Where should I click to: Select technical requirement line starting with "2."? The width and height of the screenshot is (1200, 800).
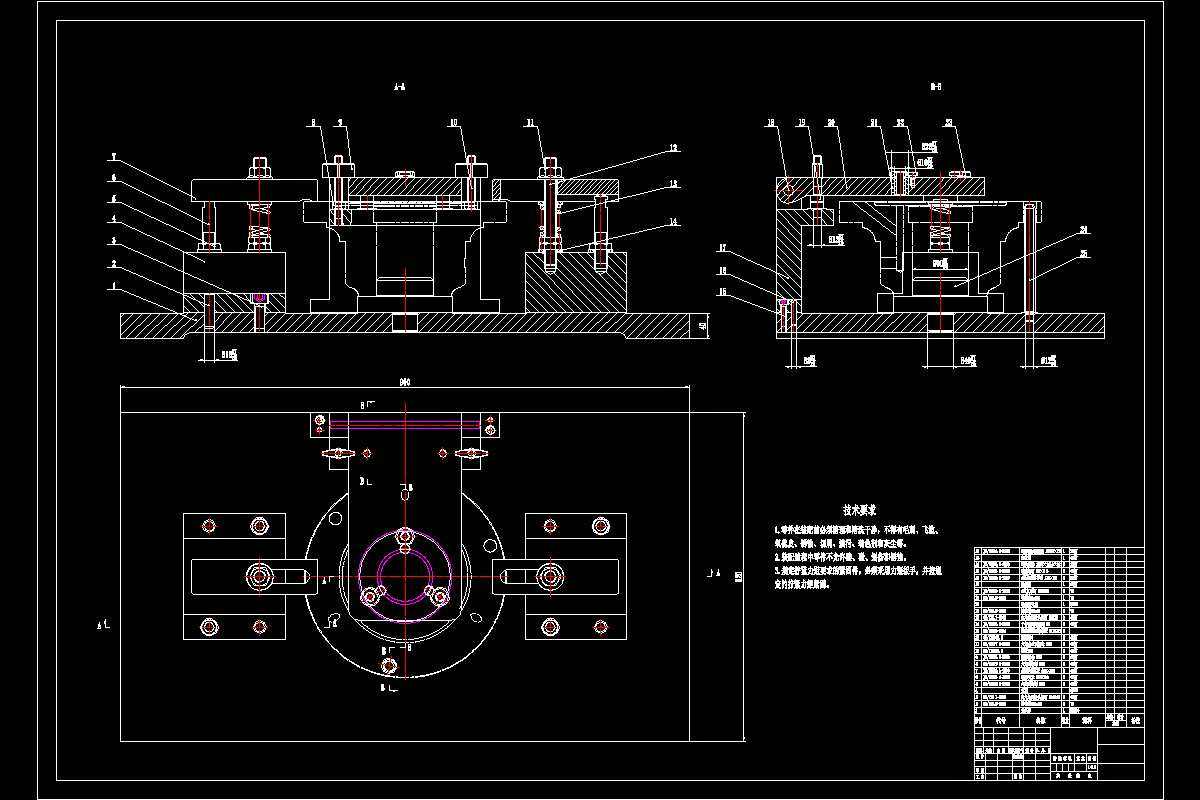click(840, 557)
